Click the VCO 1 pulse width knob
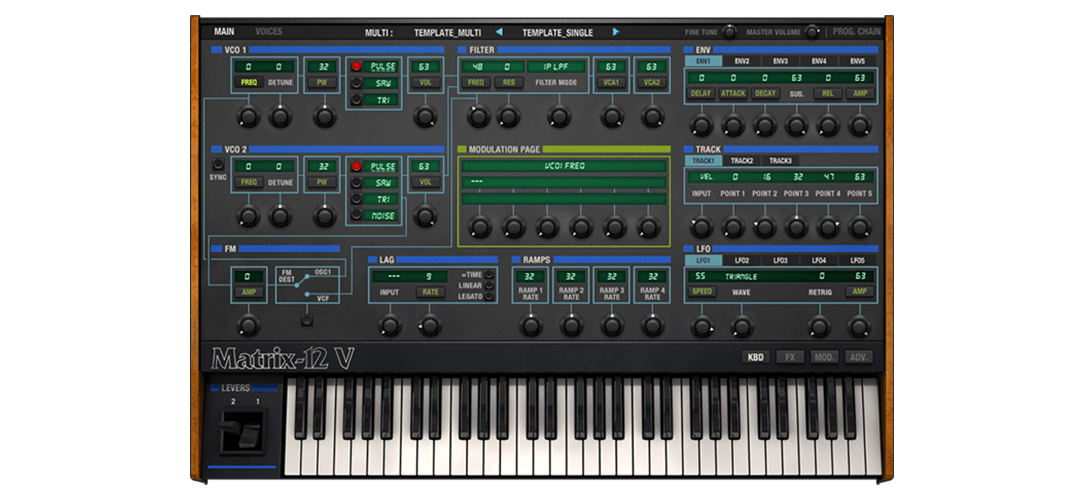The image size is (1084, 500). click(324, 117)
